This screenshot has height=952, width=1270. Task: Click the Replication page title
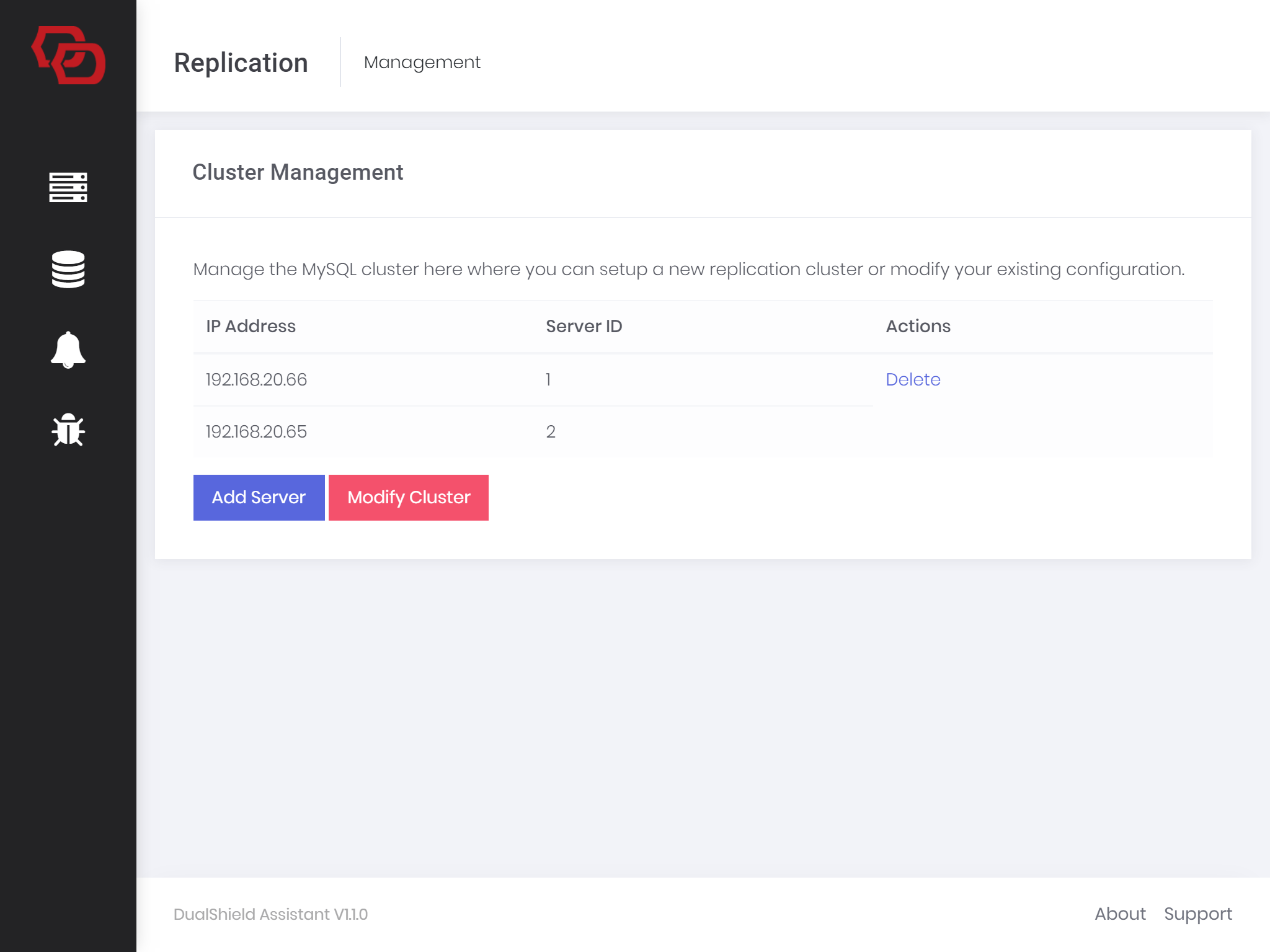pyautogui.click(x=241, y=63)
